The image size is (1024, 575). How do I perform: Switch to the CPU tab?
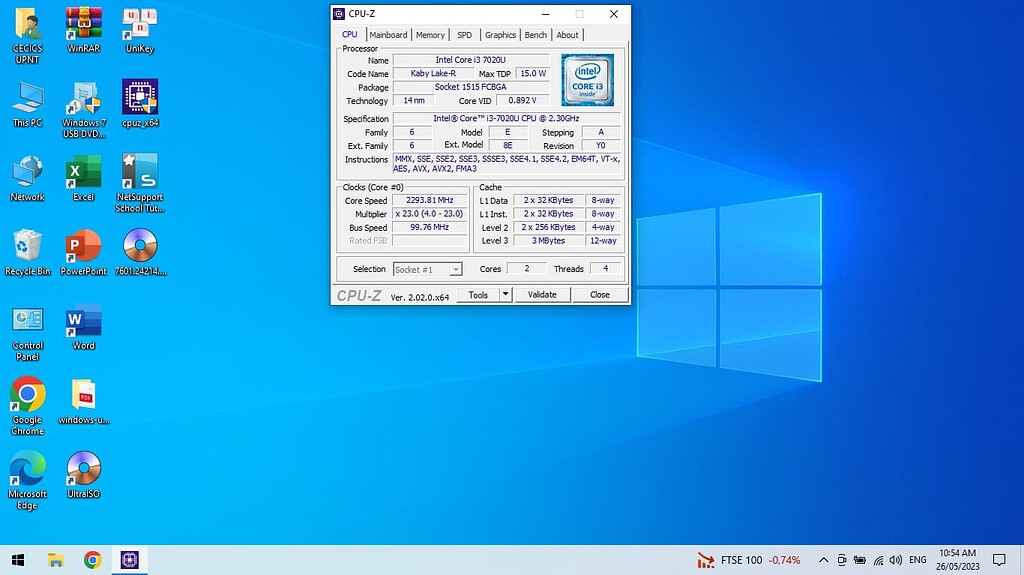coord(349,34)
